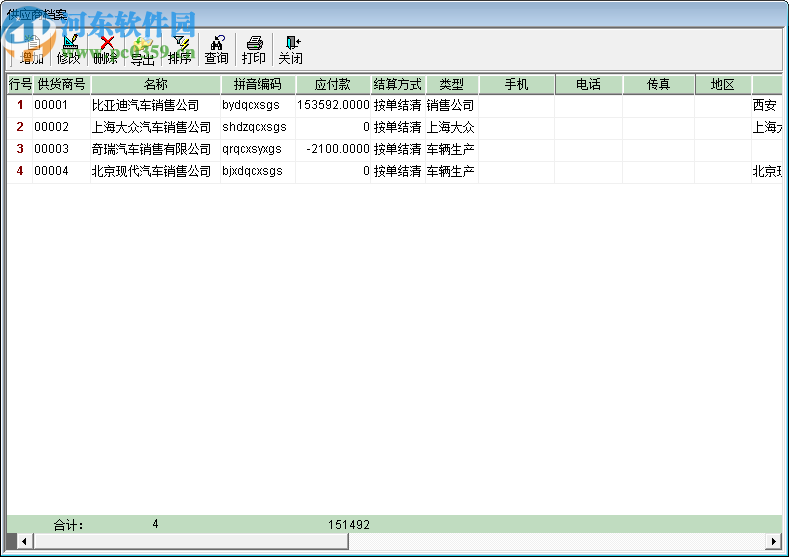
Task: Click pinyin code shdzqcxsgs
Action: point(254,127)
